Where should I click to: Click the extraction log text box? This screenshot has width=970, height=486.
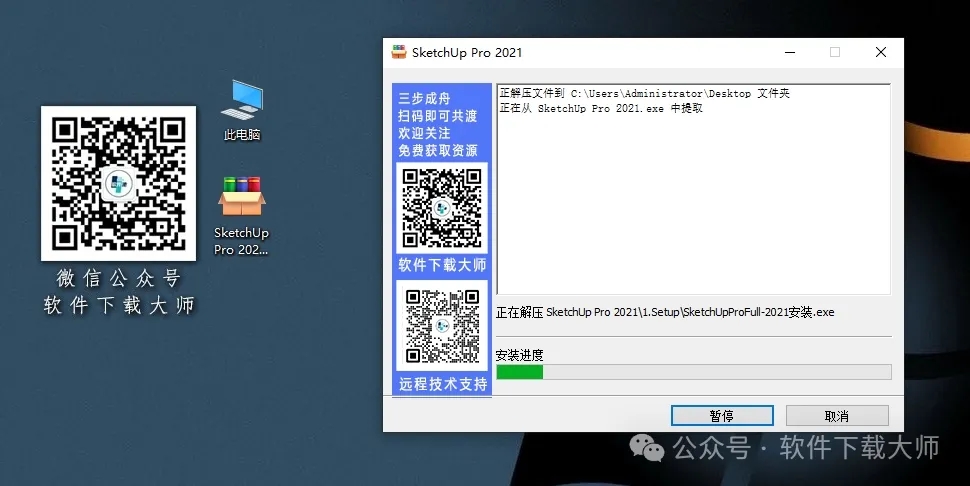[x=693, y=189]
